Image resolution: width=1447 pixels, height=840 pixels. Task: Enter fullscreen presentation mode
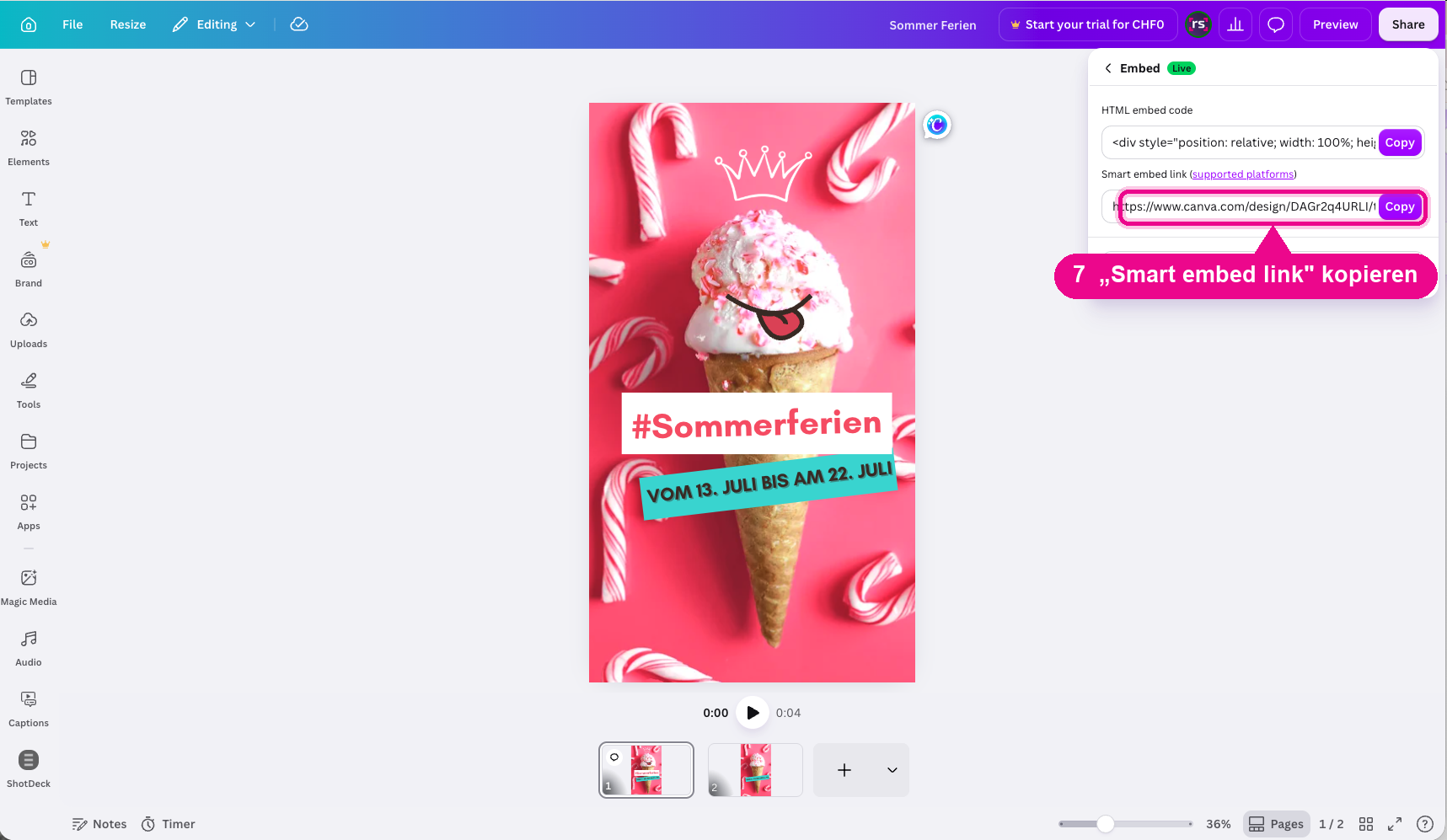coord(1395,824)
